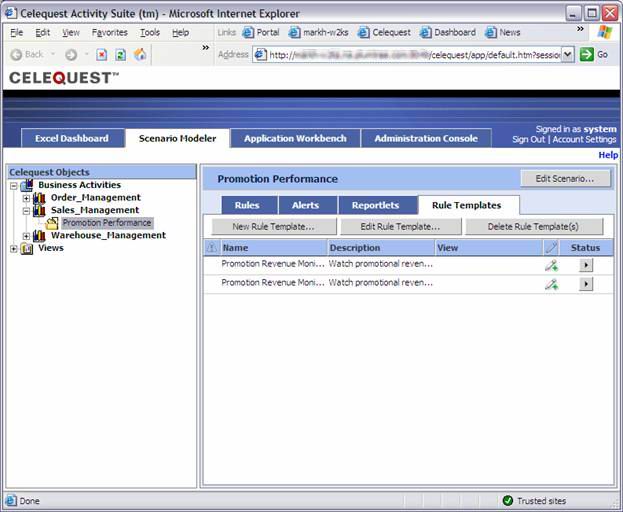Screen dimensions: 623x512
Task: Click the New Rule Template... button
Action: (x=273, y=227)
